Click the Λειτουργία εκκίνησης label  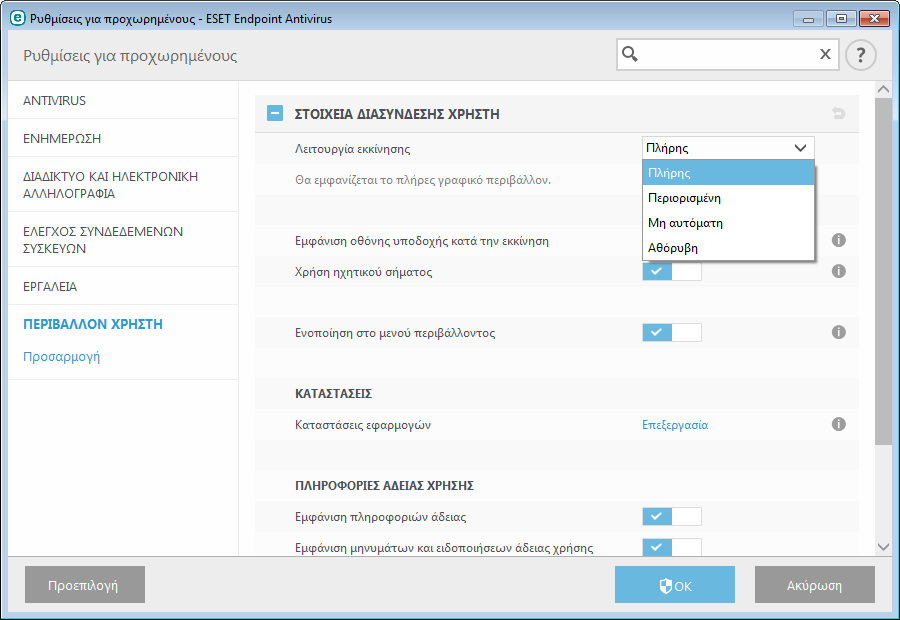352,149
